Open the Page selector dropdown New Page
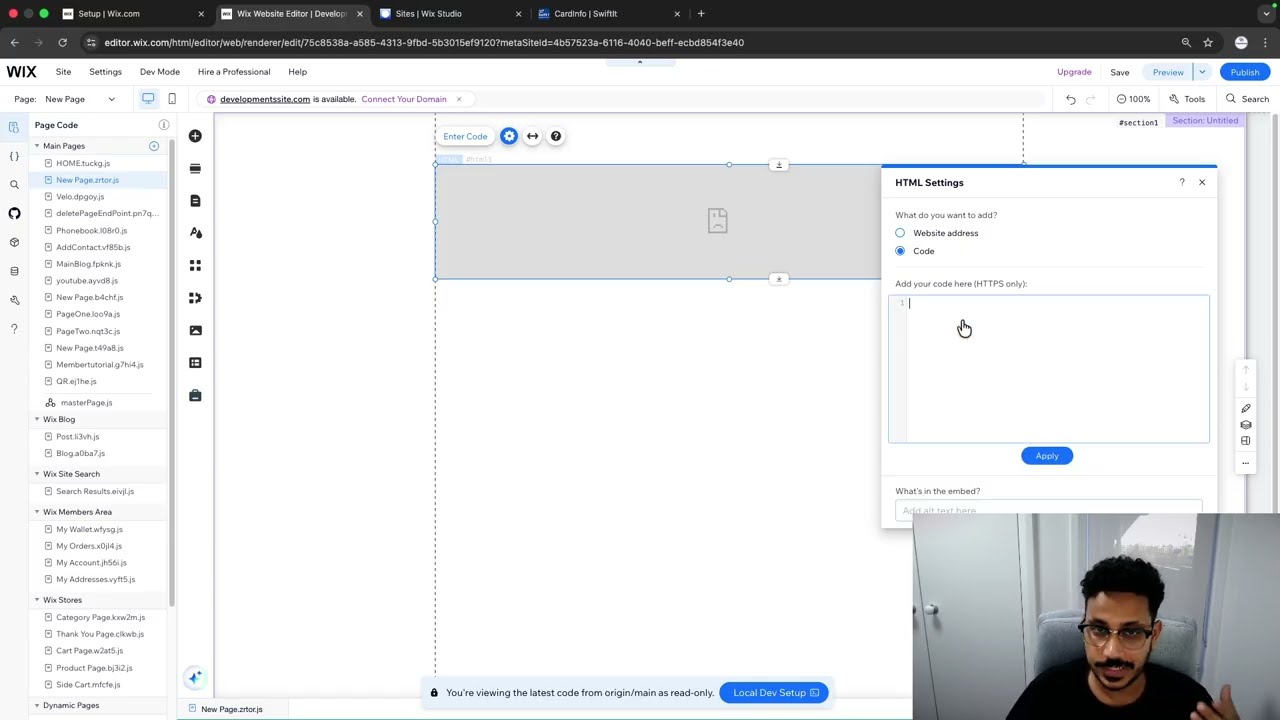The width and height of the screenshot is (1280, 720). [79, 99]
